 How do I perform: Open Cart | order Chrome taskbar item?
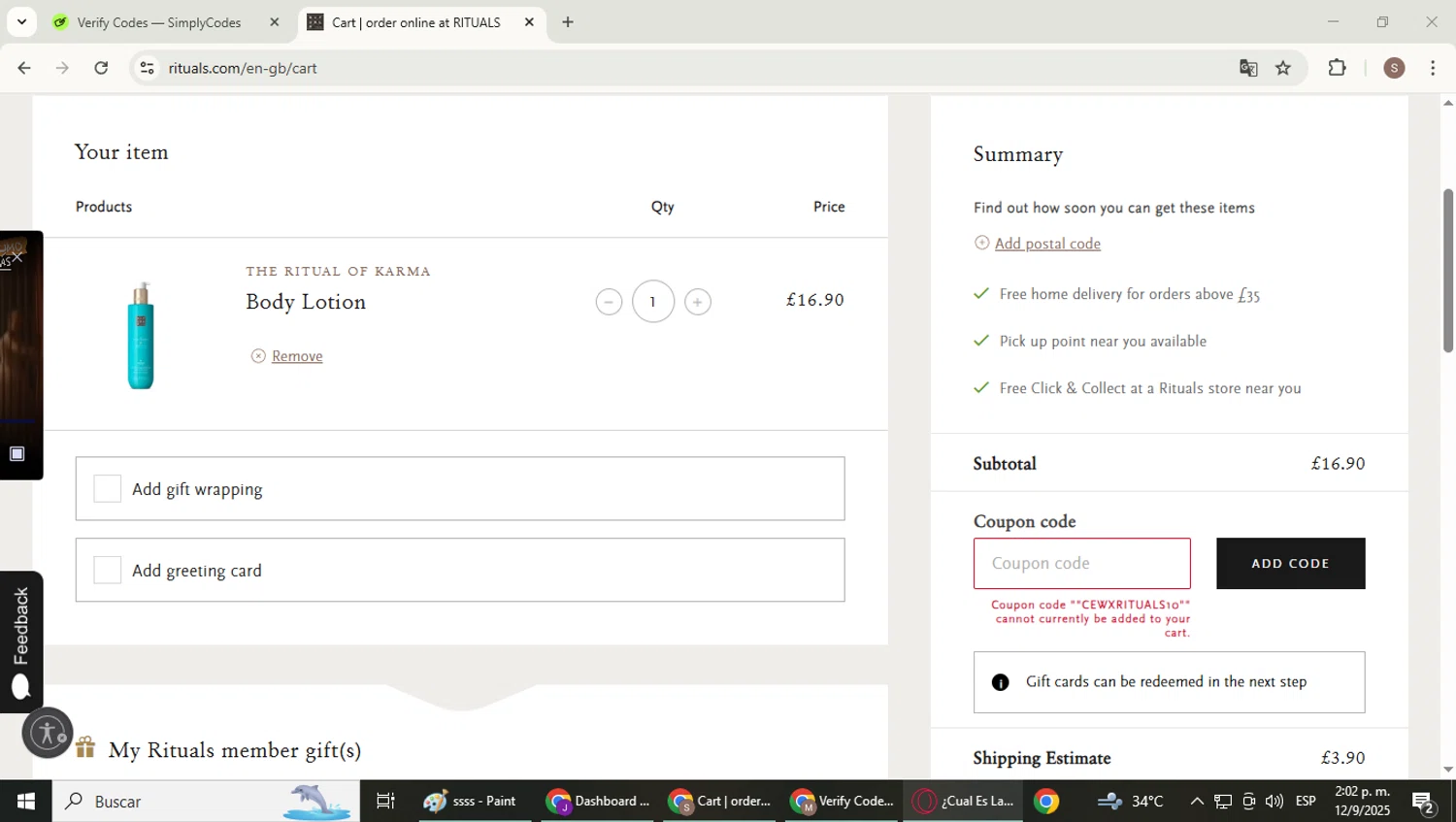point(721,802)
